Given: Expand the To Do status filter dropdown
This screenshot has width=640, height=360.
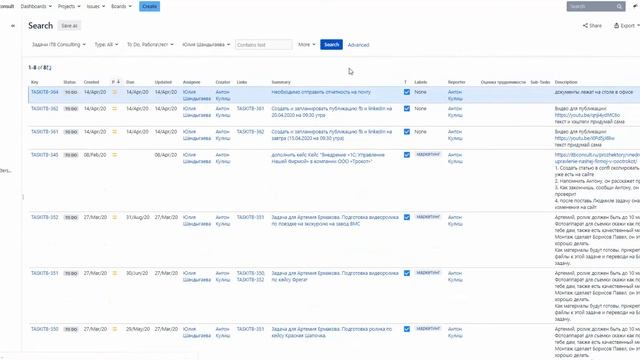Looking at the screenshot, I should point(150,44).
